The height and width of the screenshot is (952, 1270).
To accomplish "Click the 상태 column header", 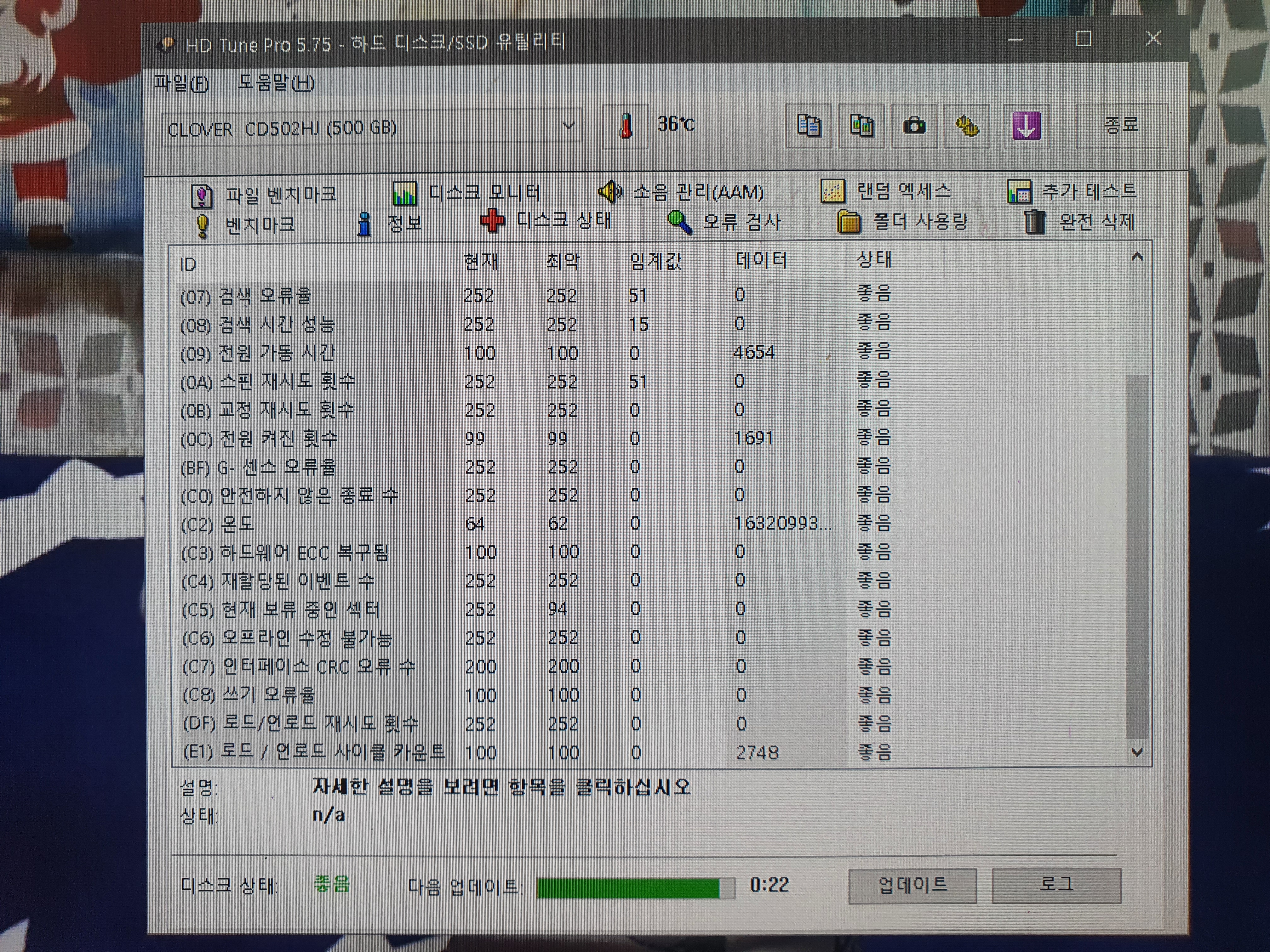I will pyautogui.click(x=874, y=260).
